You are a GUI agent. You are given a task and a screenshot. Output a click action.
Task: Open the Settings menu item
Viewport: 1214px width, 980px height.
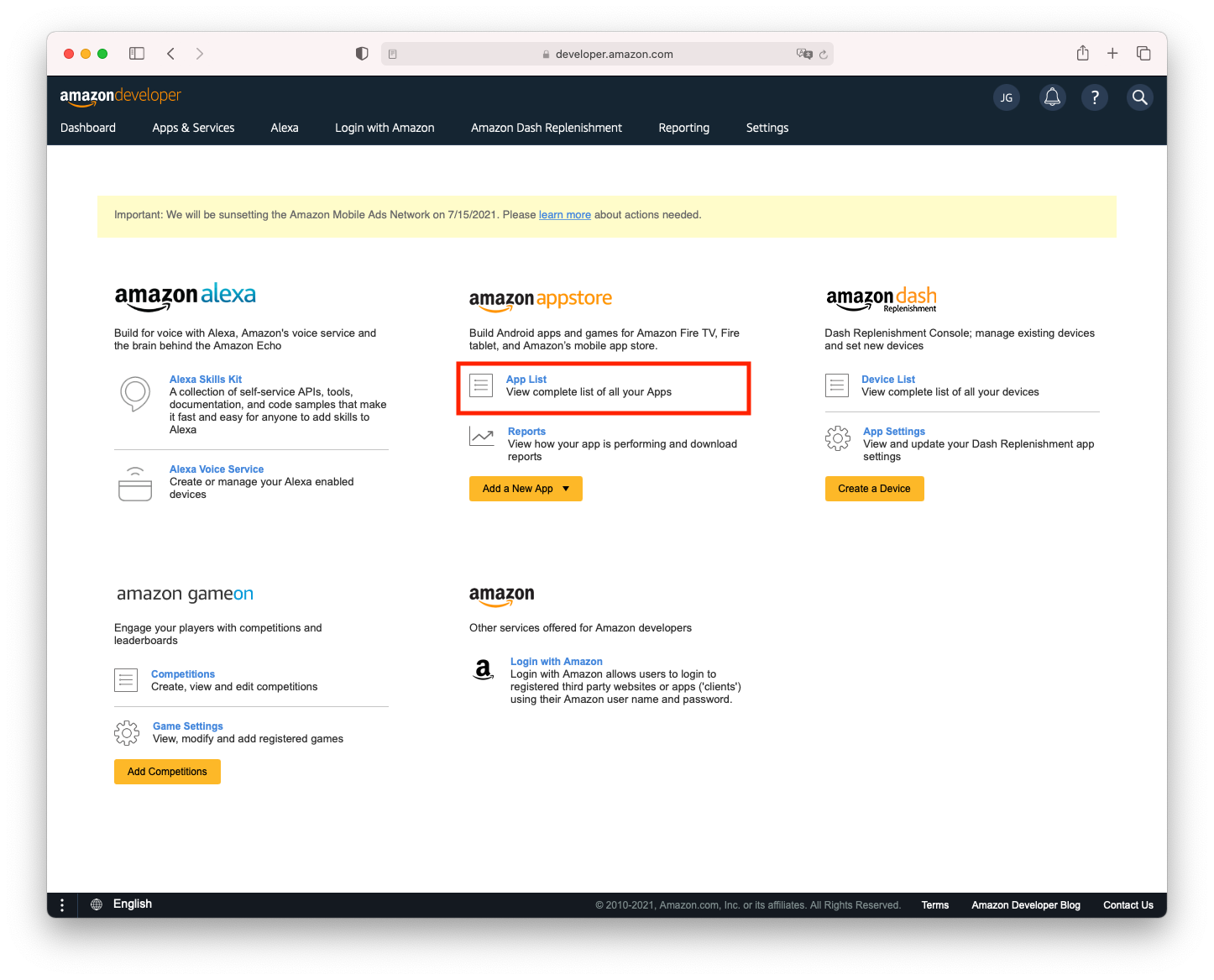point(767,128)
